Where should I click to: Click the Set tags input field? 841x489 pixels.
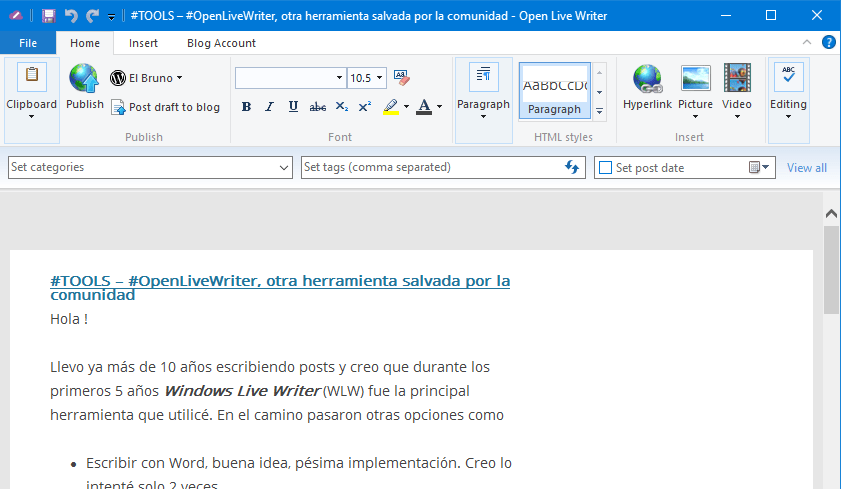[x=430, y=168]
